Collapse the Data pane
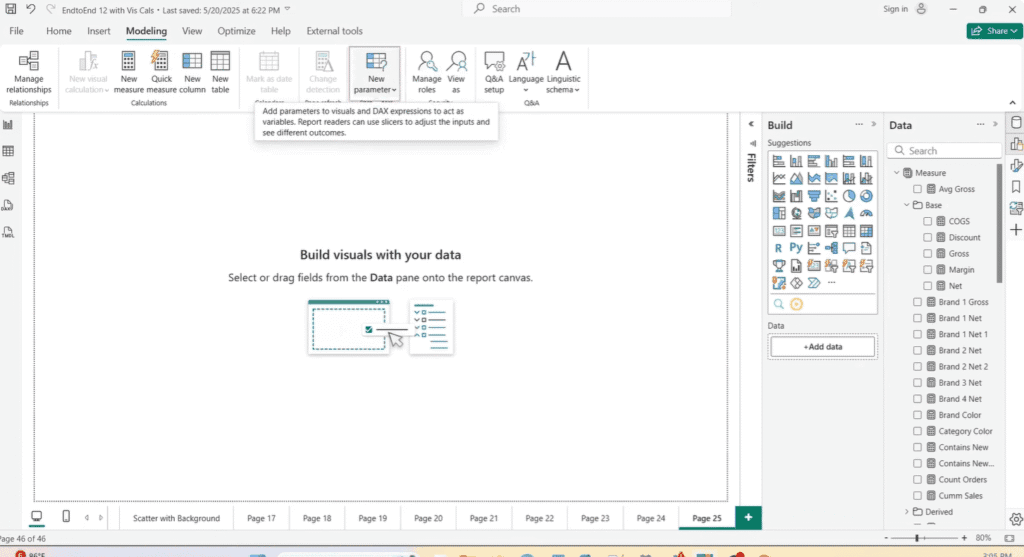Viewport: 1024px width, 557px height. click(995, 124)
